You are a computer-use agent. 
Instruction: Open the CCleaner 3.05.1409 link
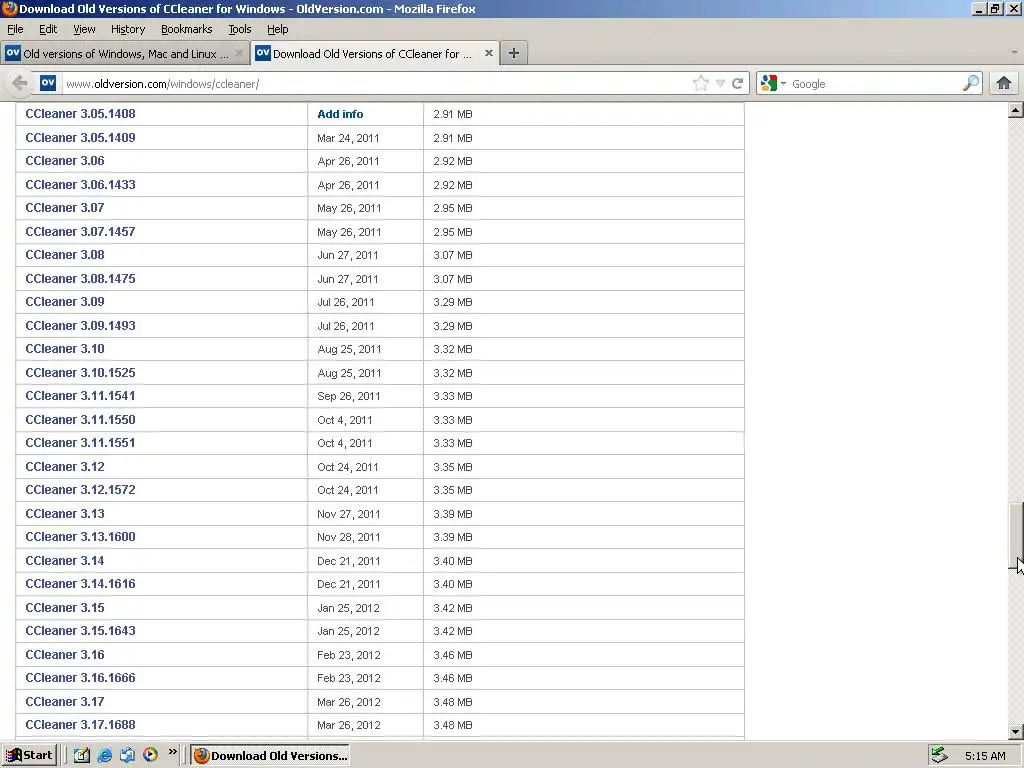[x=80, y=138]
